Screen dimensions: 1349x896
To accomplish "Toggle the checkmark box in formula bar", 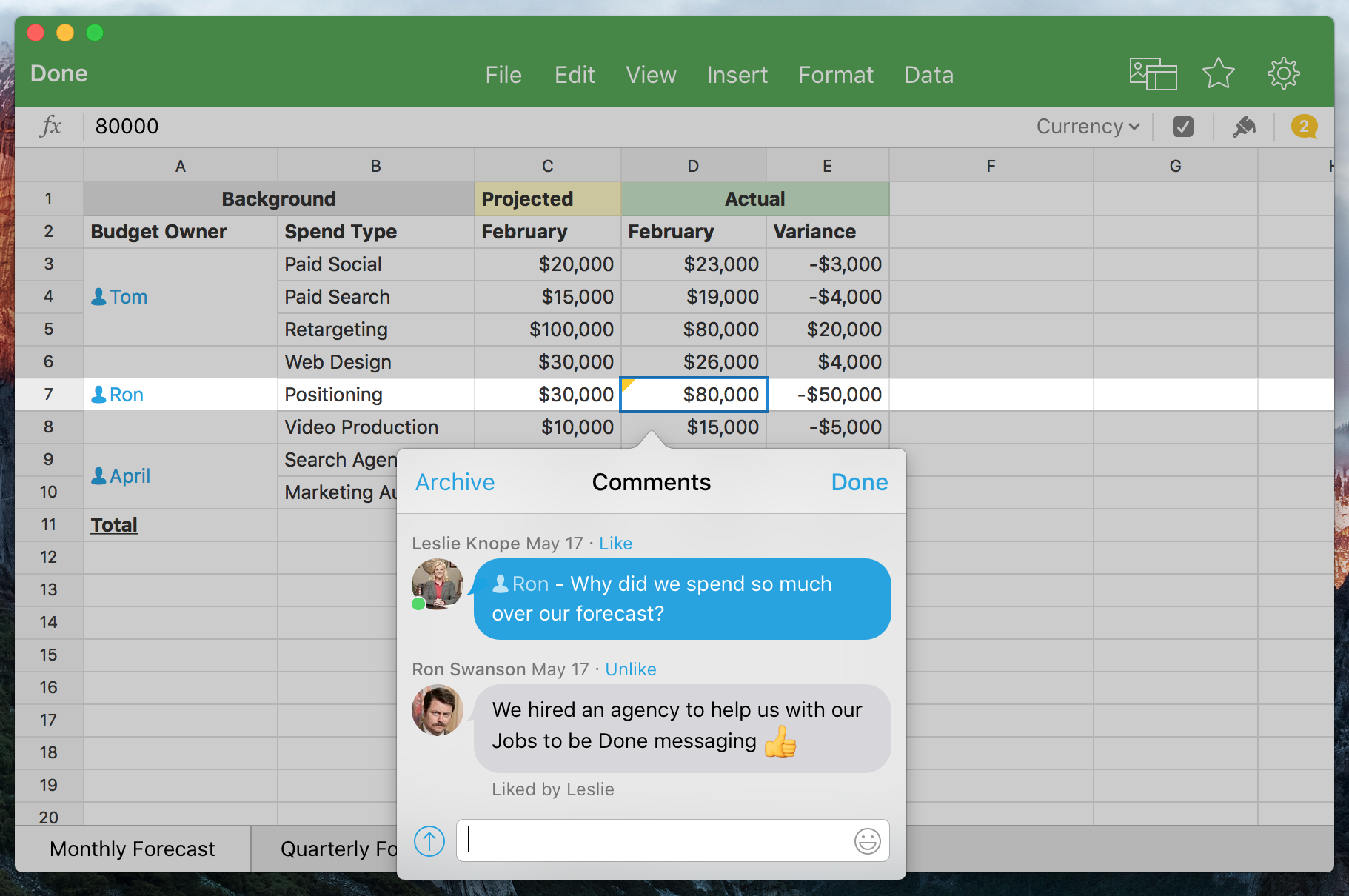I will (x=1182, y=127).
